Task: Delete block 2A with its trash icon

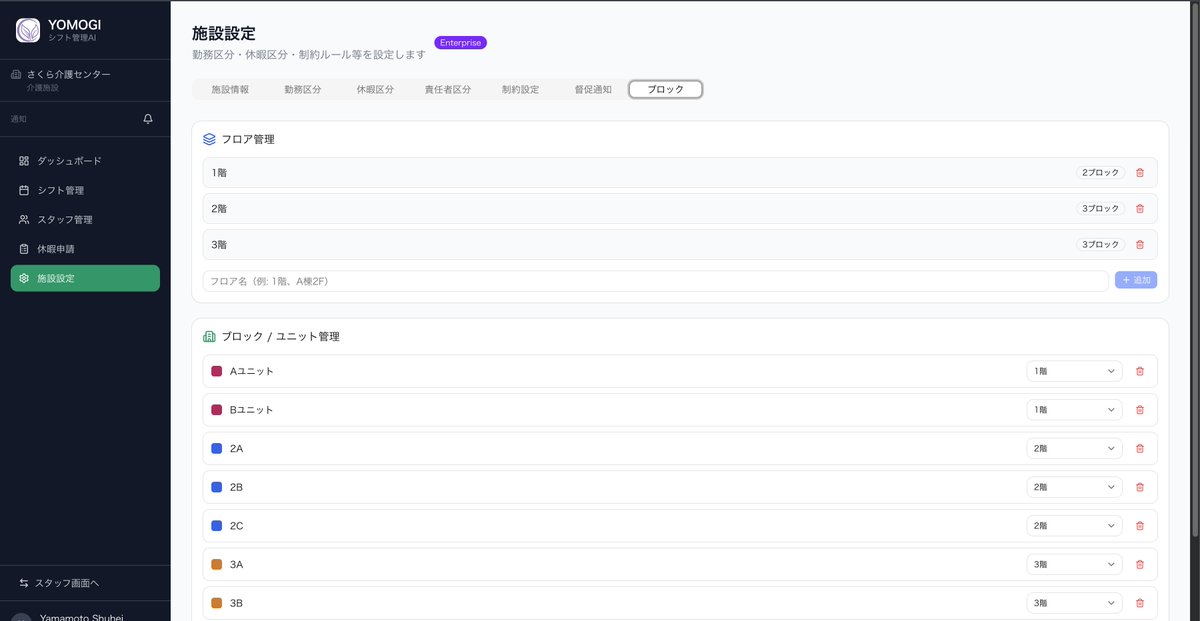Action: pyautogui.click(x=1140, y=449)
